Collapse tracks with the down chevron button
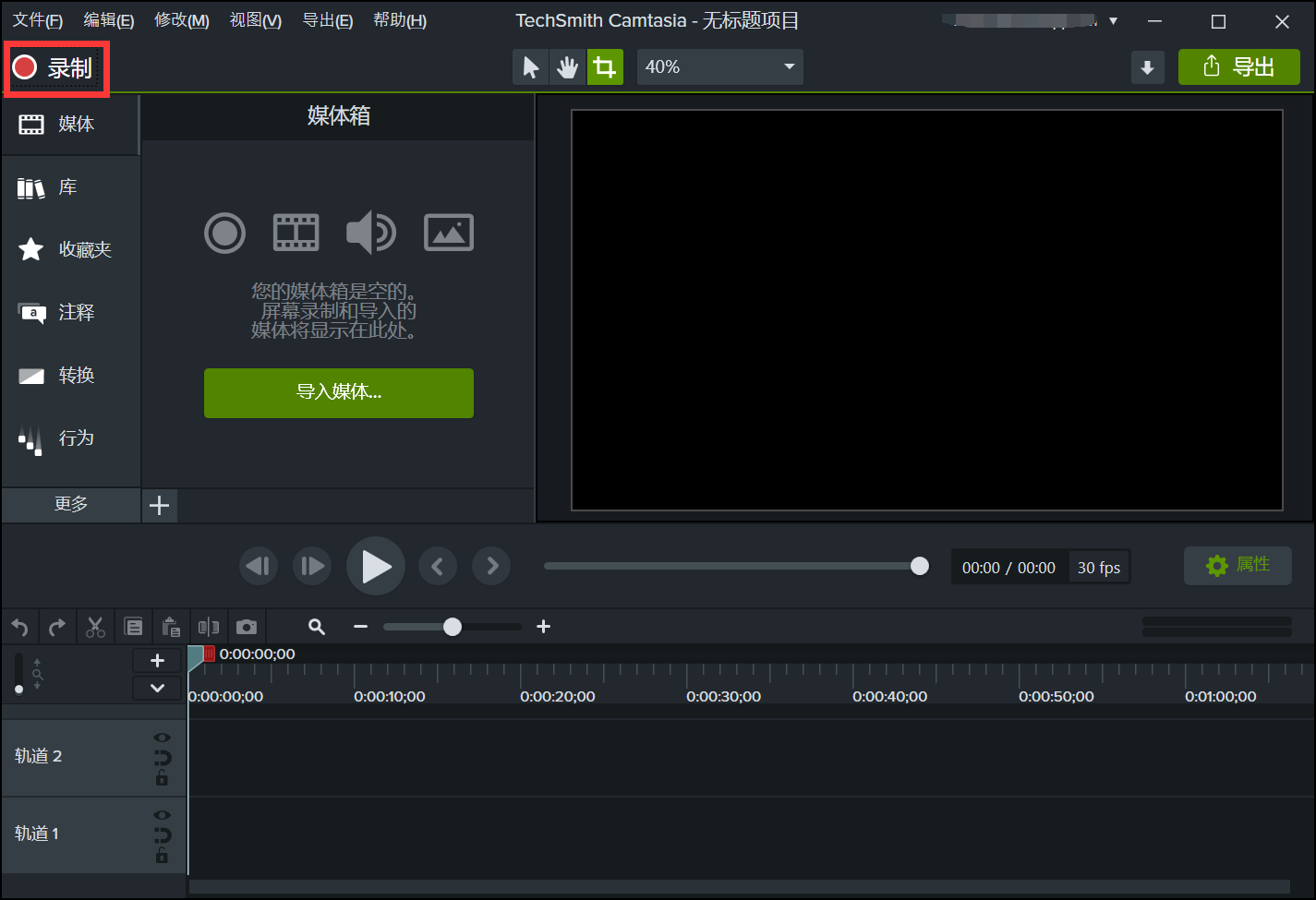 point(157,688)
